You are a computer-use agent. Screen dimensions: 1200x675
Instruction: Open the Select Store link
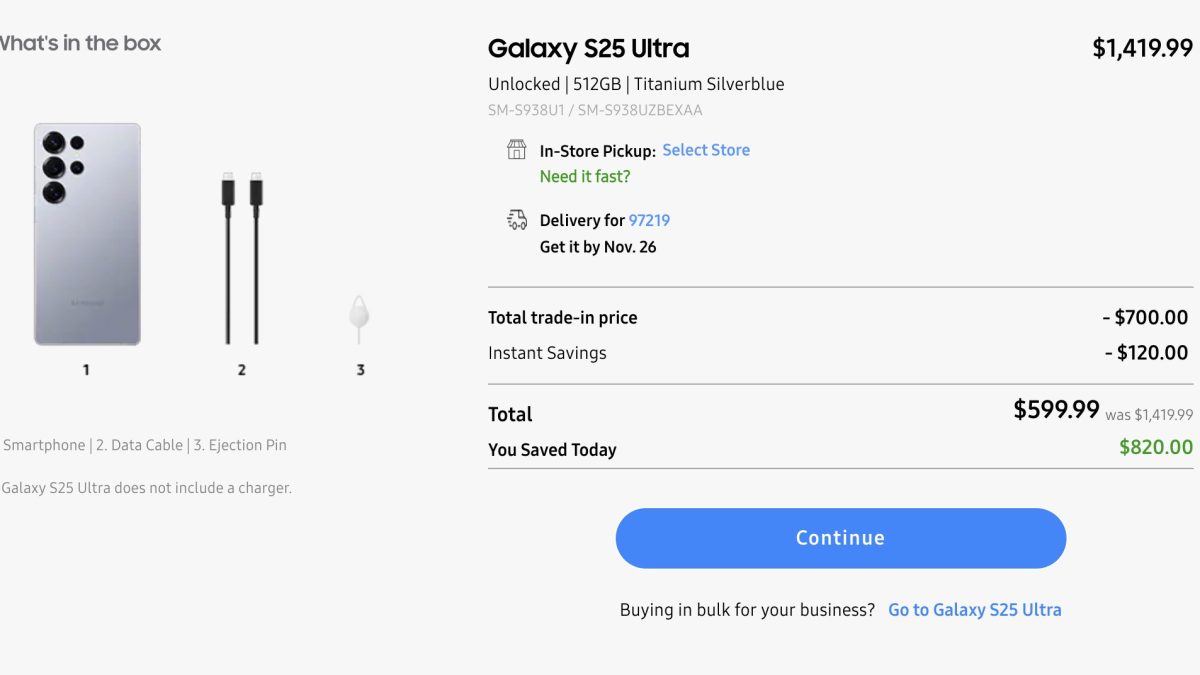point(706,150)
